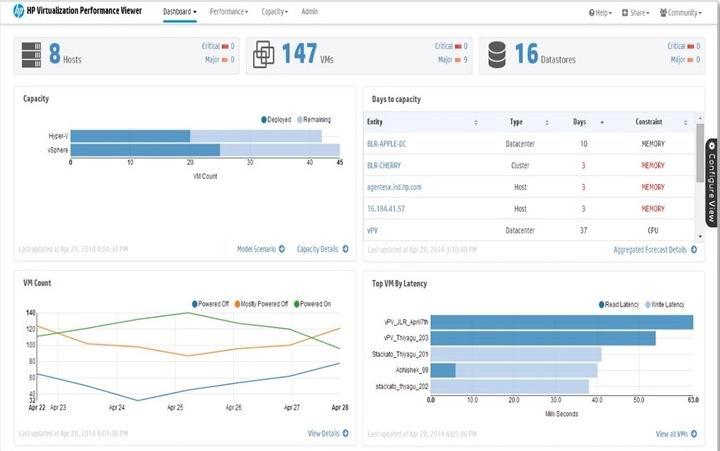This screenshot has height=451, width=720.
Task: Click the Help question mark icon
Action: pyautogui.click(x=591, y=13)
